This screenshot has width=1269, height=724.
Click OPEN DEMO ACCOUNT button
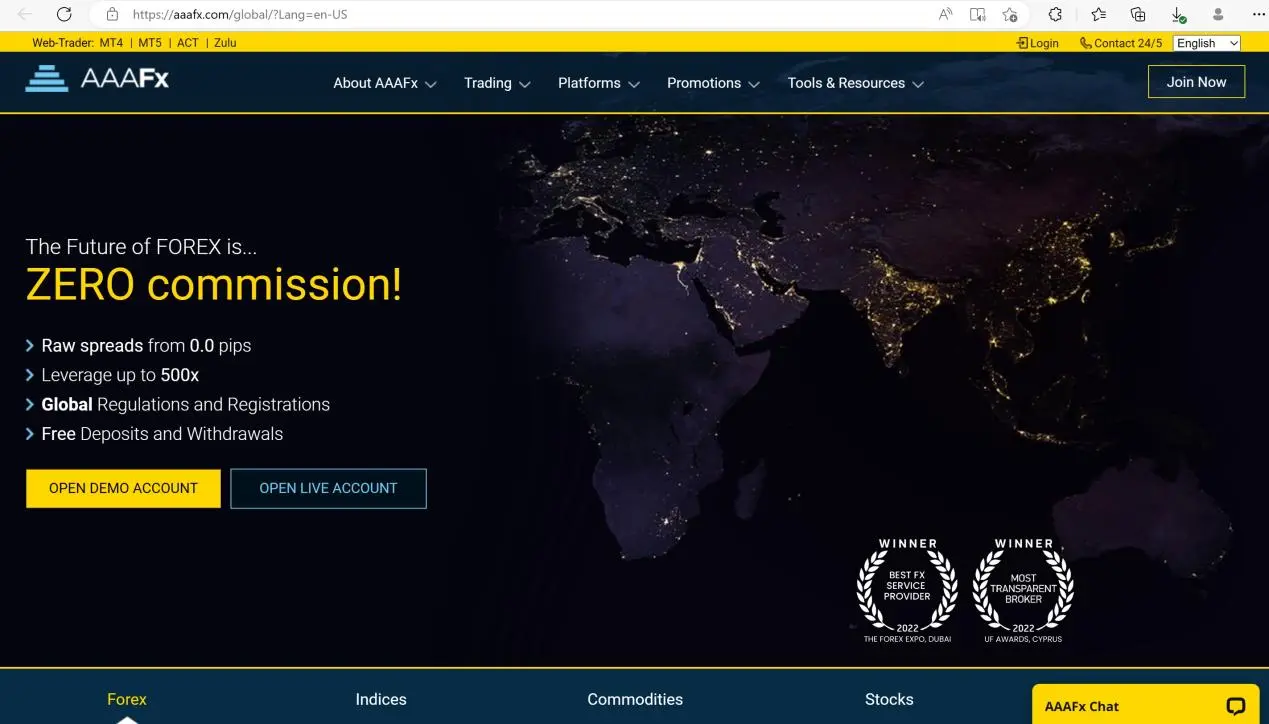click(123, 488)
